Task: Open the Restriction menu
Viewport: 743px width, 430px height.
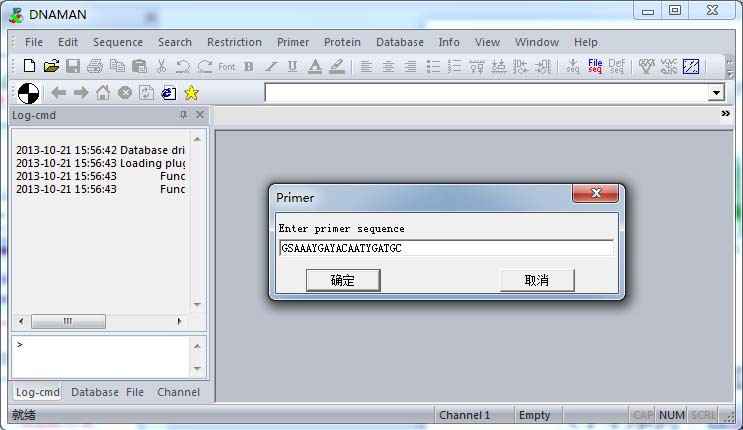Action: tap(234, 42)
